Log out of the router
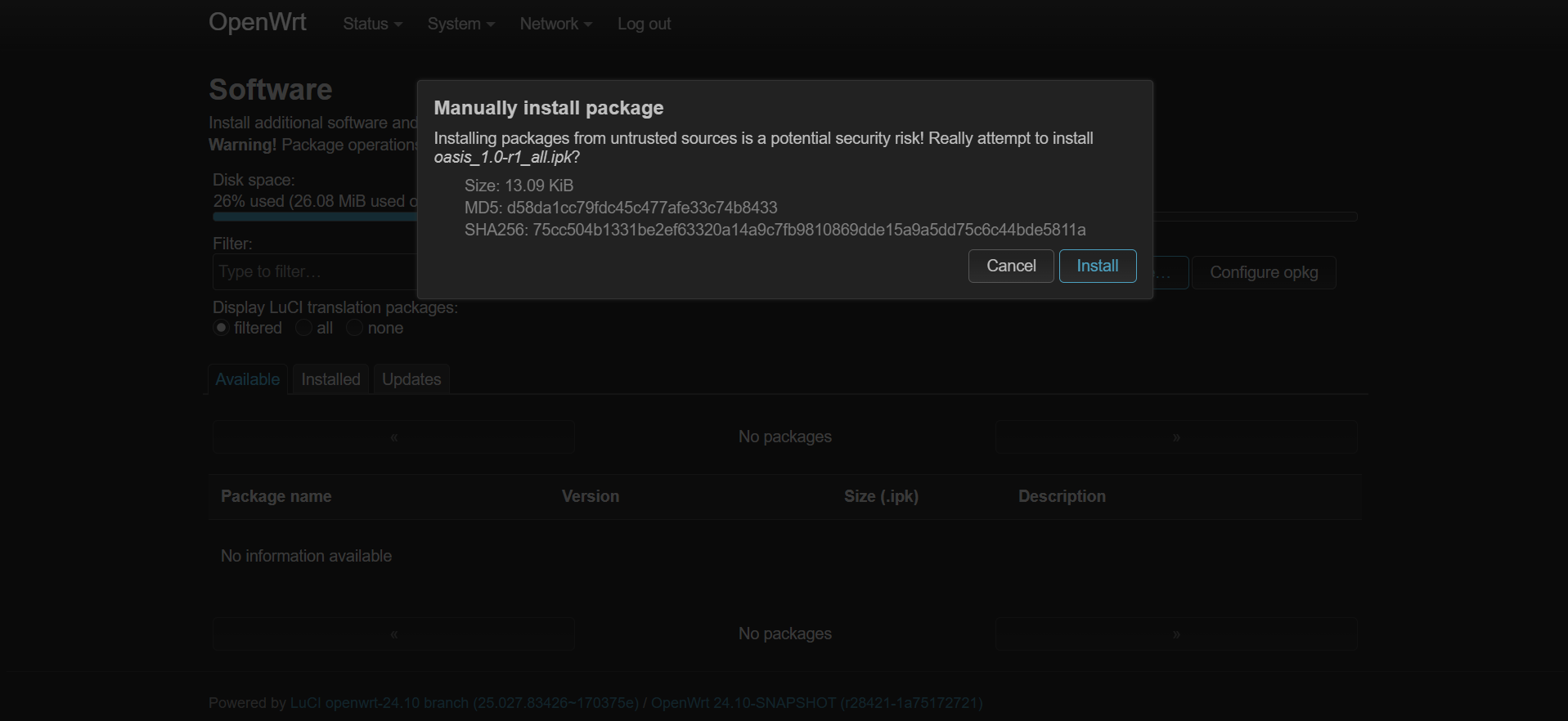 click(x=644, y=24)
